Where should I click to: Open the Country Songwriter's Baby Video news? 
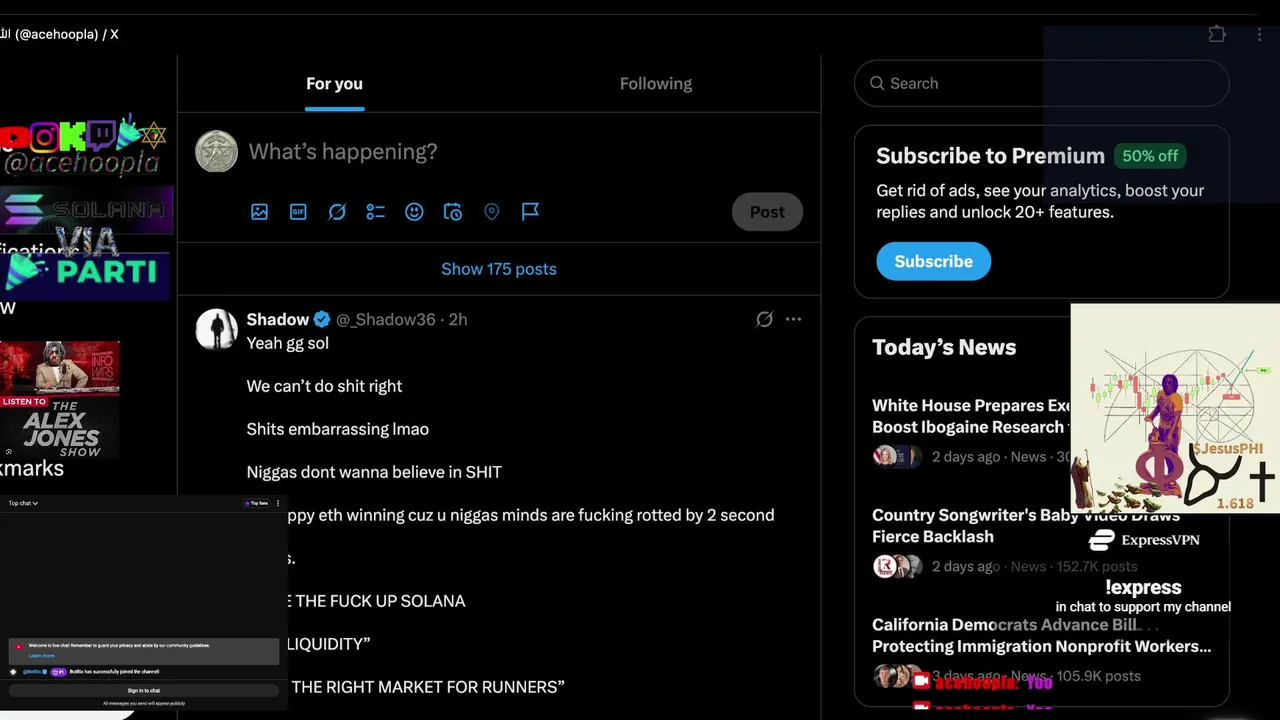click(x=970, y=526)
